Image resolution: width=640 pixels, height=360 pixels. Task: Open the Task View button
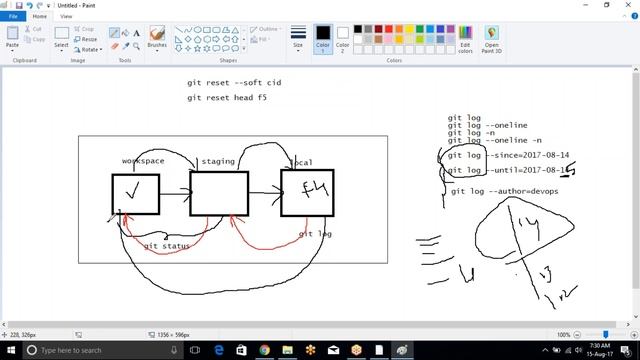click(195, 350)
